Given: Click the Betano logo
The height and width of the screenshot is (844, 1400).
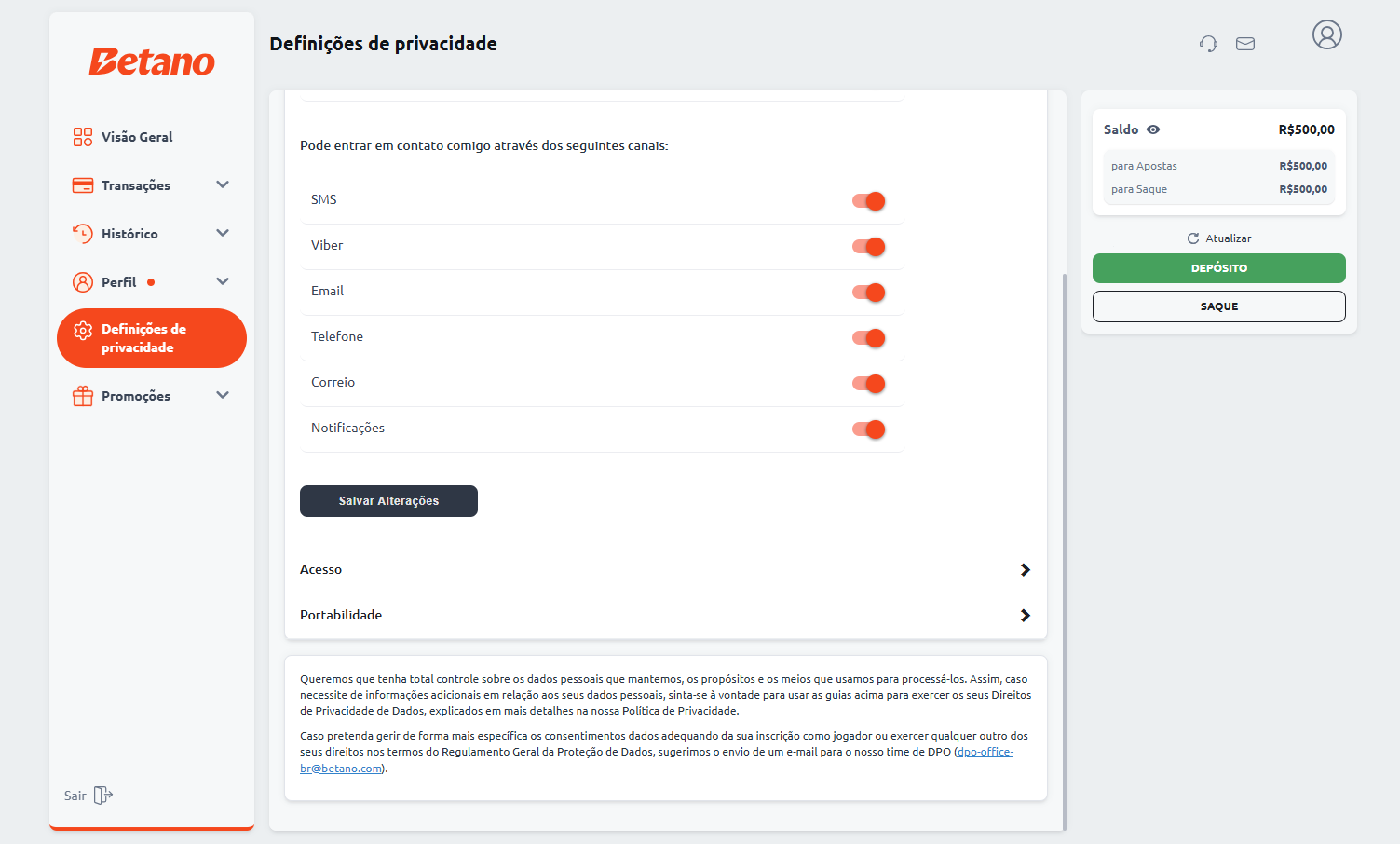Looking at the screenshot, I should coord(152,61).
